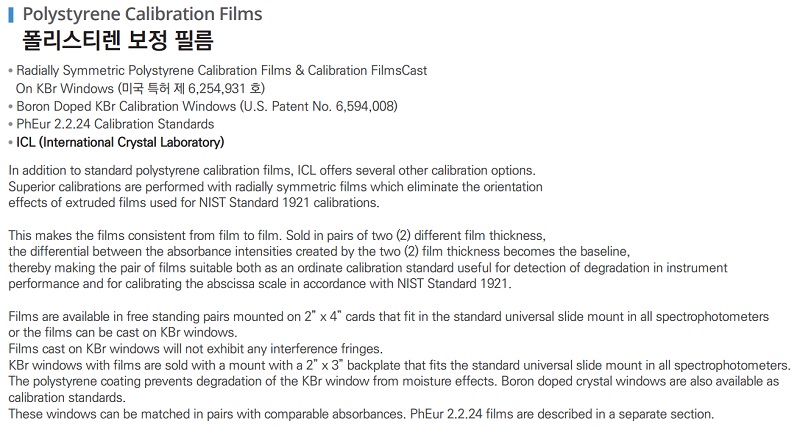The width and height of the screenshot is (800, 427).
Task: Select the "Radially Symmetric Polystyrene Calibration Films" bullet
Action: 180,72
